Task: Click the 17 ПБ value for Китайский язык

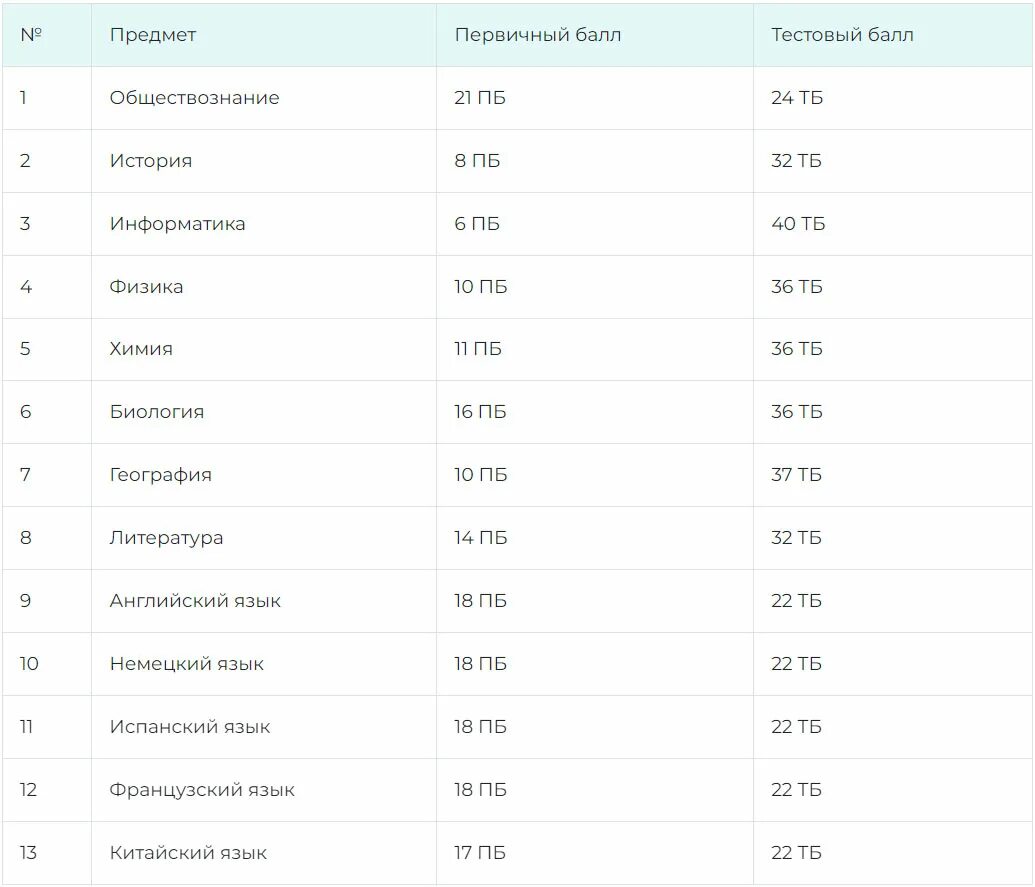Action: tap(480, 853)
